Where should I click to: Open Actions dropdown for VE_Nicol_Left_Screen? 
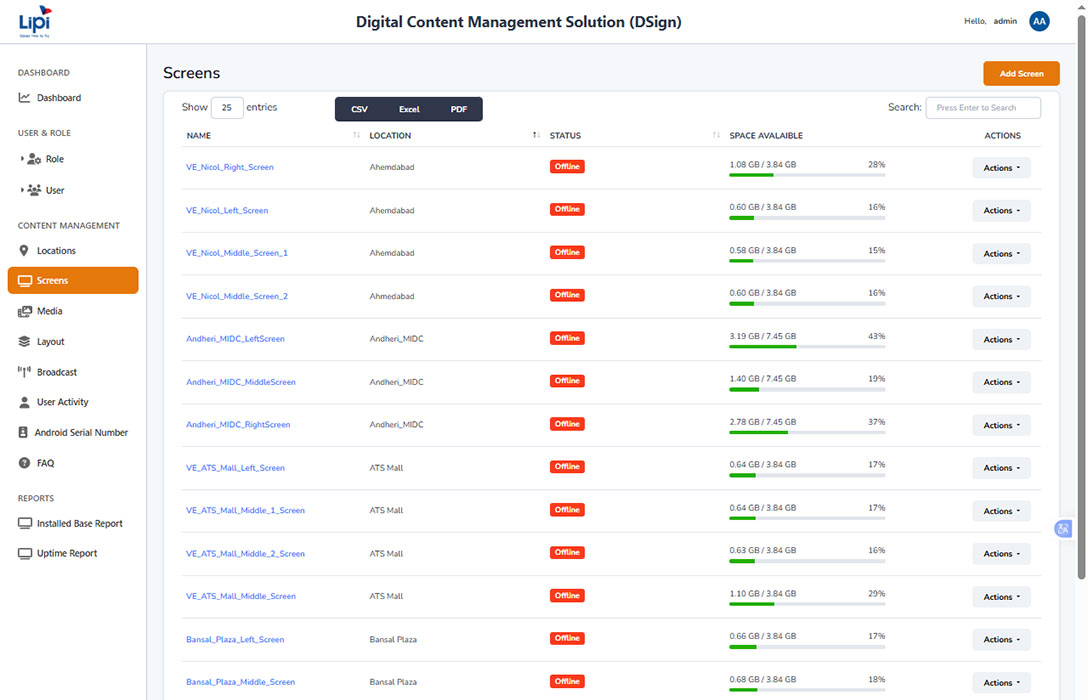(1001, 210)
